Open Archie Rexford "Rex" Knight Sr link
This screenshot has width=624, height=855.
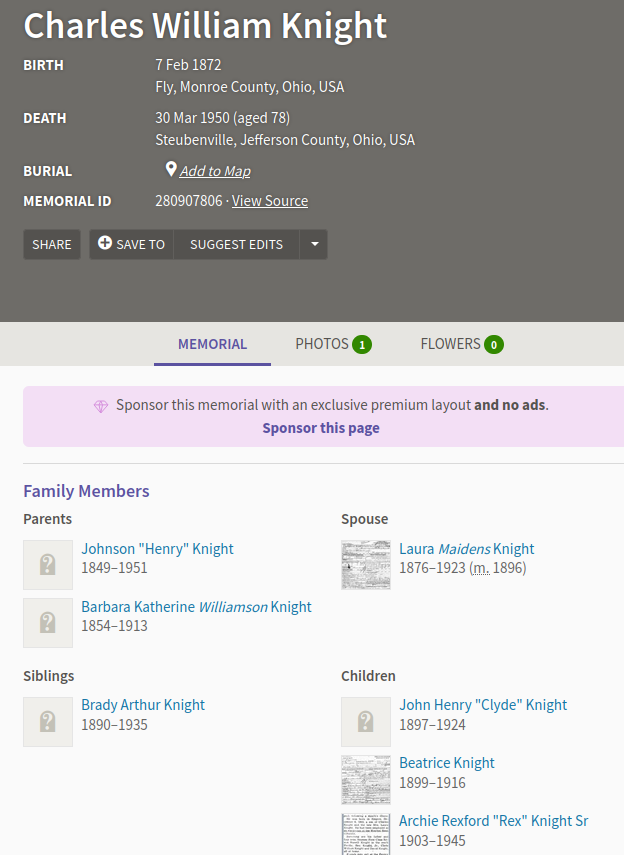click(x=493, y=821)
